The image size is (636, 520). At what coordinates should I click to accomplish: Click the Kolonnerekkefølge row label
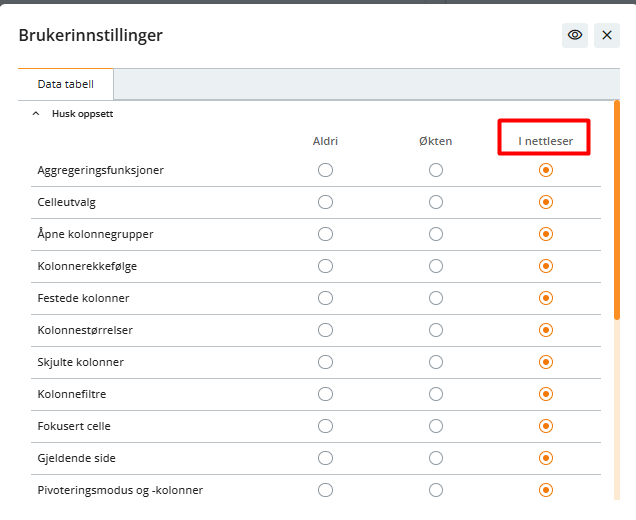point(87,266)
